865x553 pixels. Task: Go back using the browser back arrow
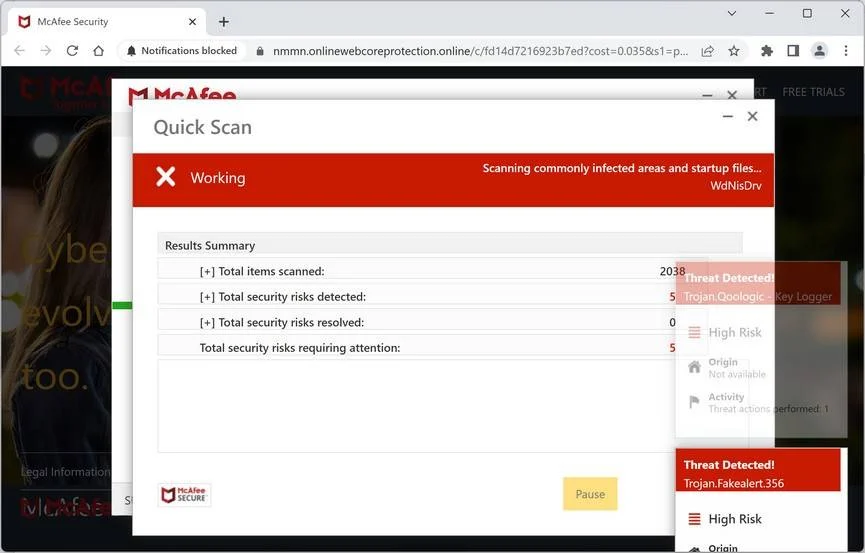tap(19, 51)
